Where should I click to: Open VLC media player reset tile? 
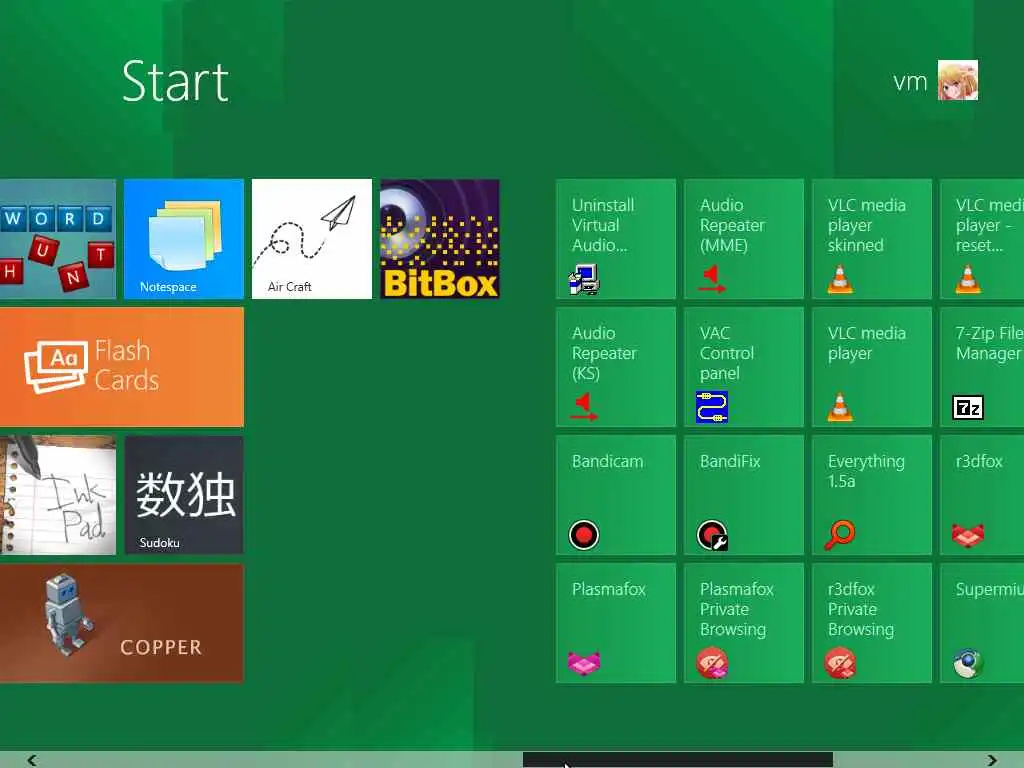(982, 239)
